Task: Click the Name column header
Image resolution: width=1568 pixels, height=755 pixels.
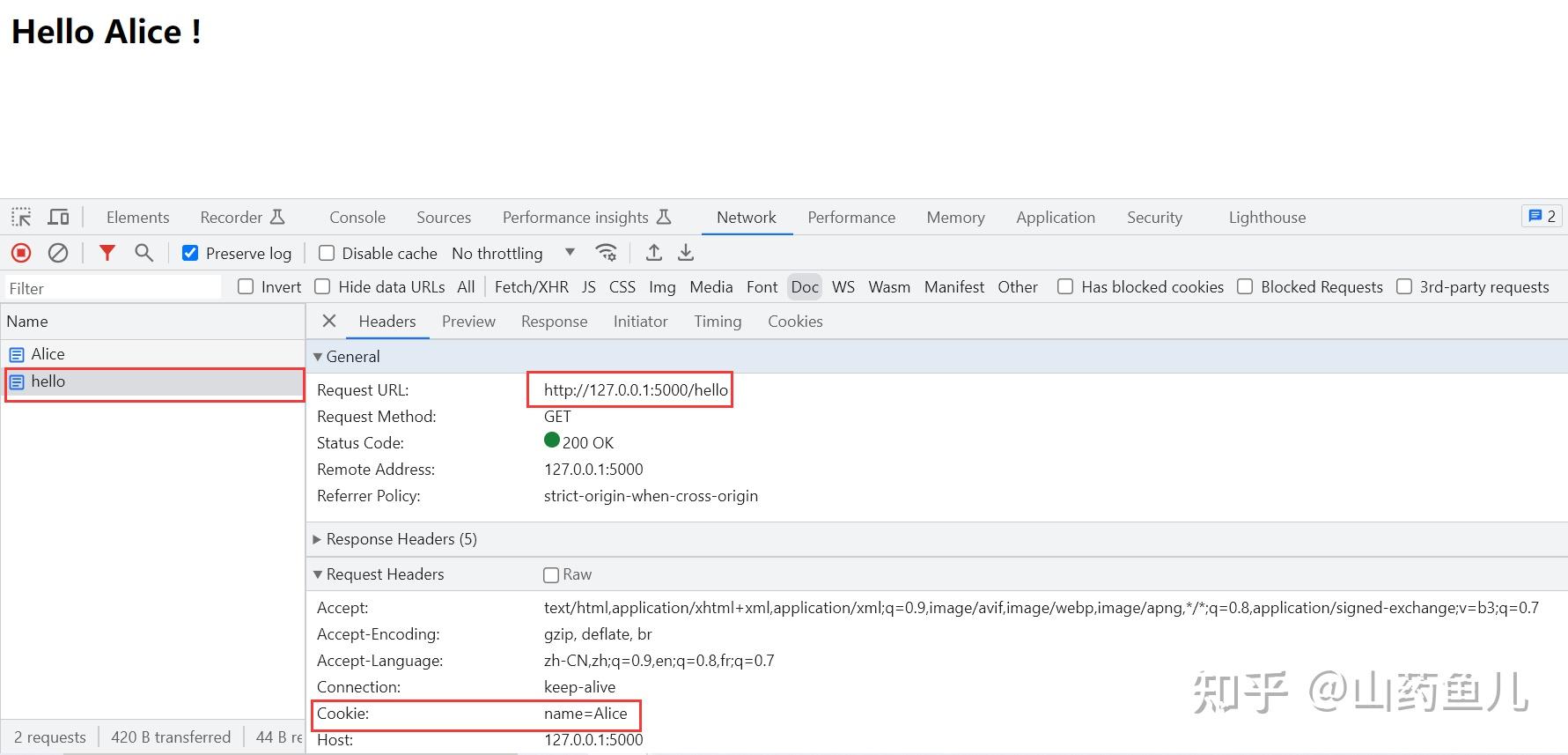Action: [x=153, y=322]
